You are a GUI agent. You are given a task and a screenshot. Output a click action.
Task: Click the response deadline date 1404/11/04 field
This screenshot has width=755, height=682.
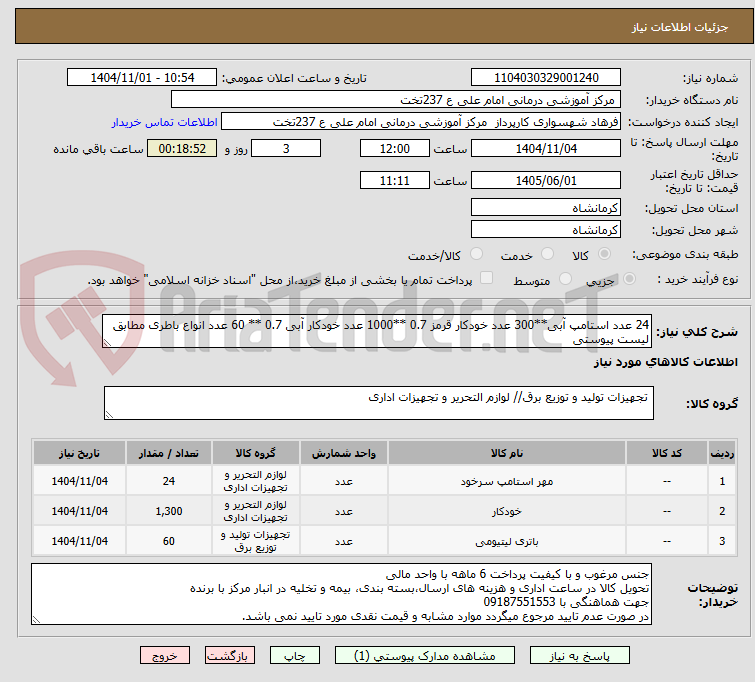coord(546,148)
